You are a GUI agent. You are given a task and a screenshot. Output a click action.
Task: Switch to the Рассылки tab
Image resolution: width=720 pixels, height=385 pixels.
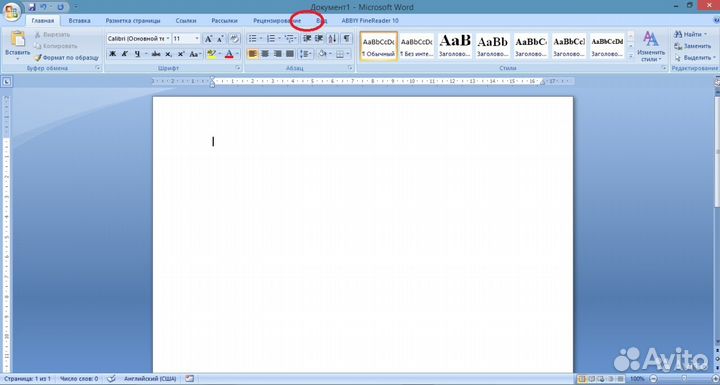coord(225,21)
